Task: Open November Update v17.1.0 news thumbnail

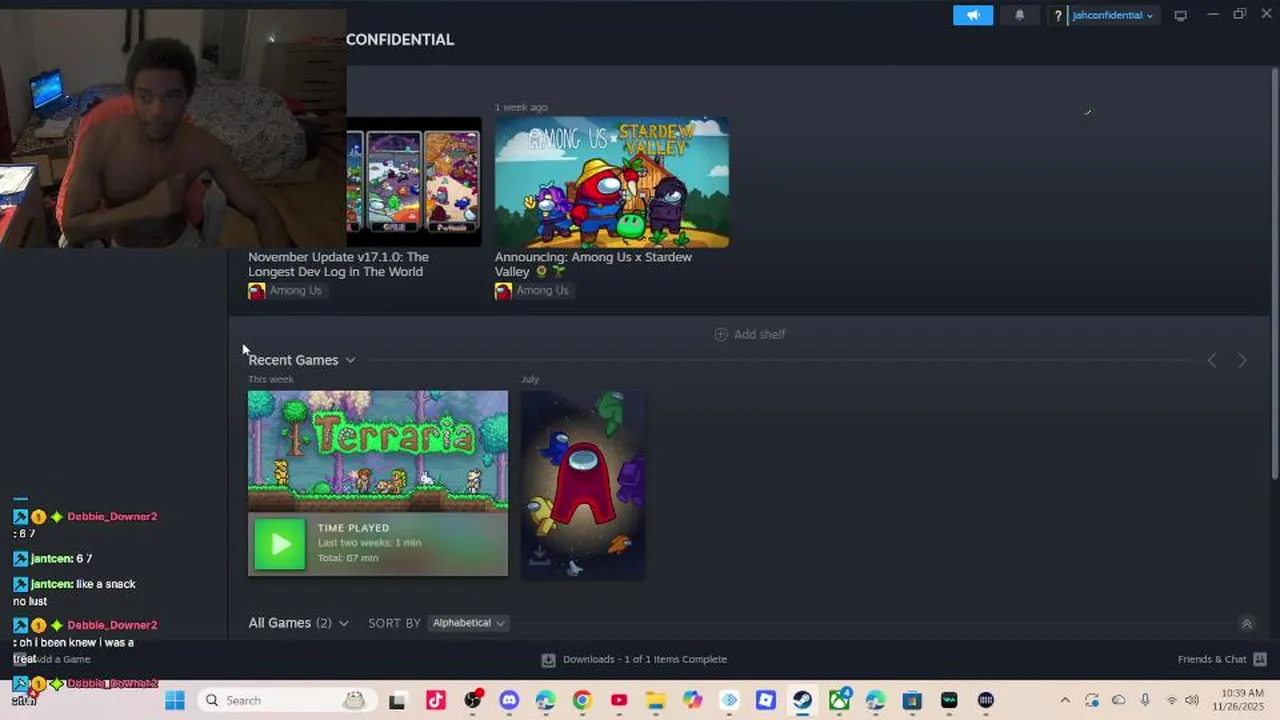Action: pos(414,182)
